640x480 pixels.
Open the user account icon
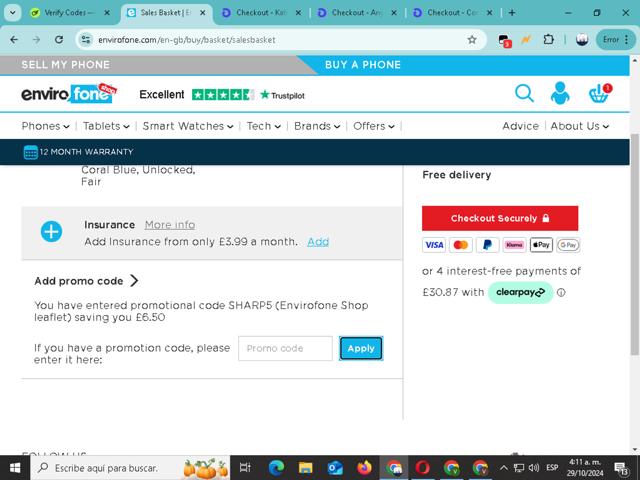click(560, 93)
